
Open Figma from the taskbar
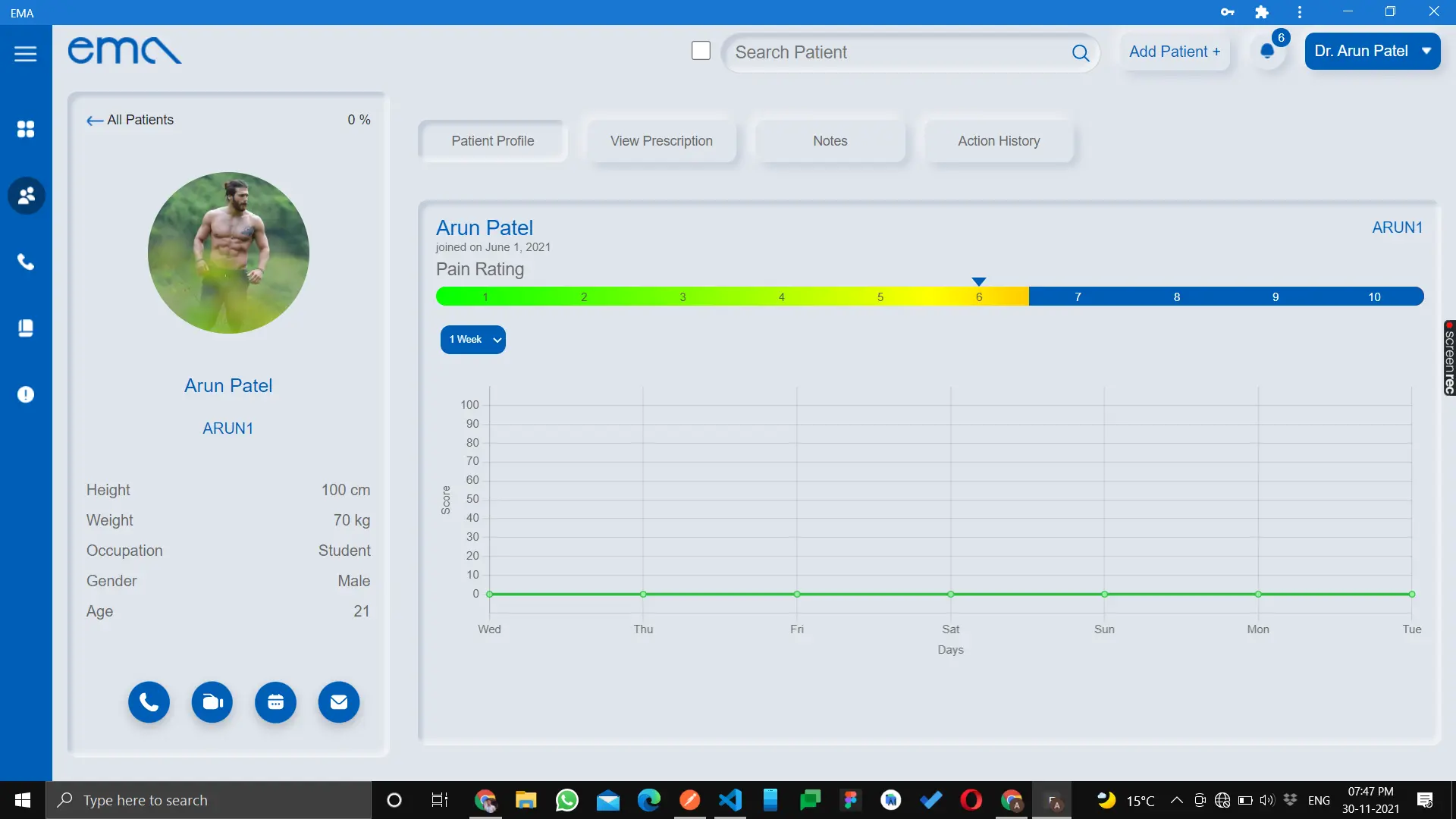point(850,800)
